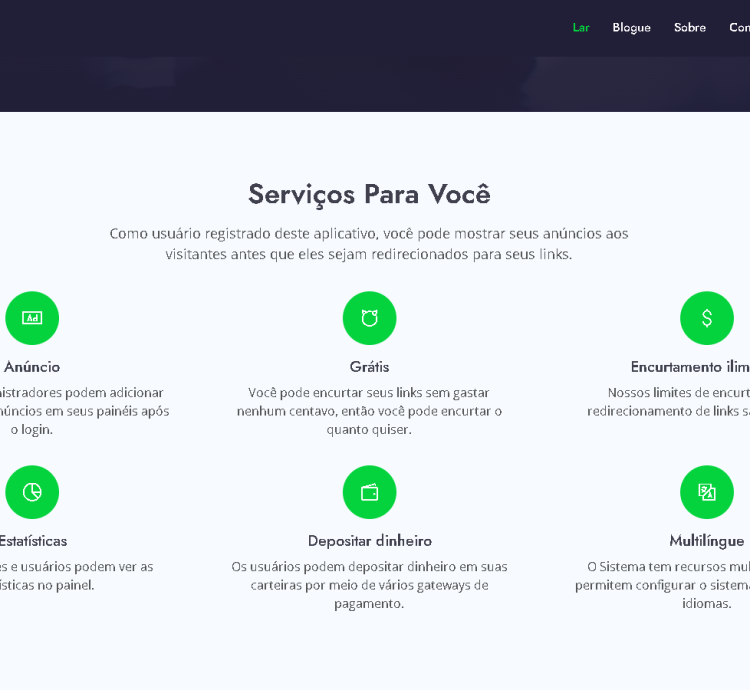Click the Depositar dinheiro wallet icon

pyautogui.click(x=369, y=492)
